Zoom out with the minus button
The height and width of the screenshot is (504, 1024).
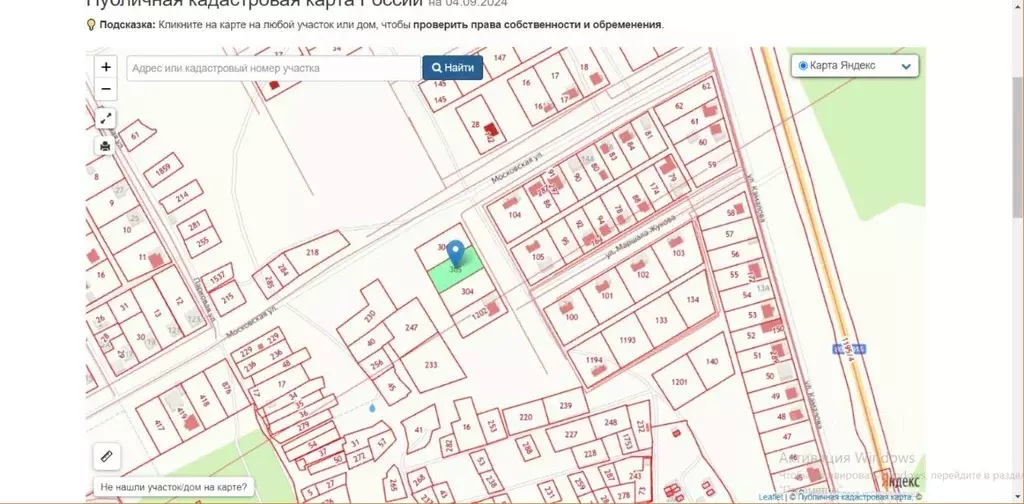[106, 89]
